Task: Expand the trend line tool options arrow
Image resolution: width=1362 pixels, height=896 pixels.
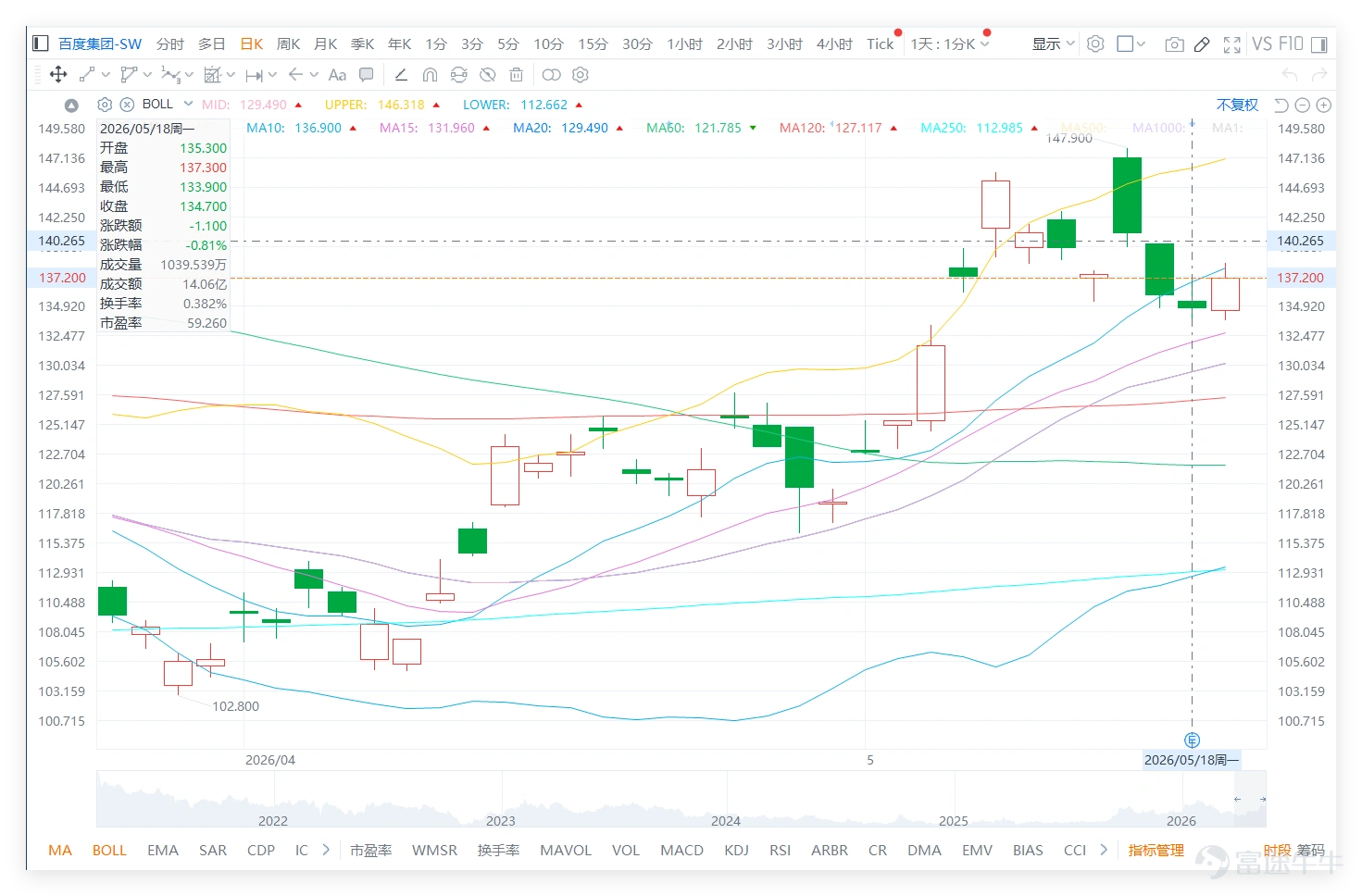Action: click(x=106, y=75)
